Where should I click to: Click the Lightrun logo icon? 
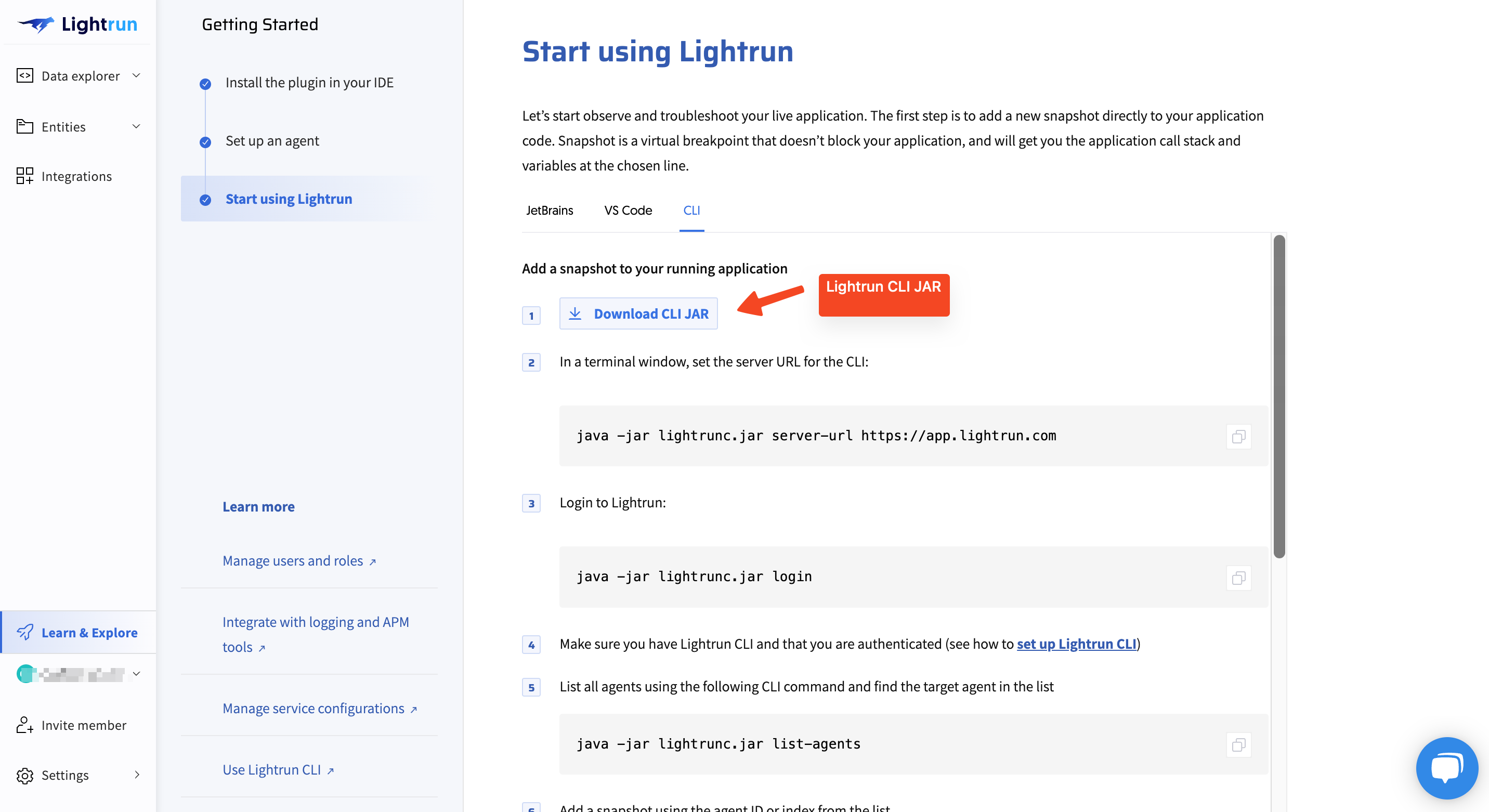(x=36, y=24)
